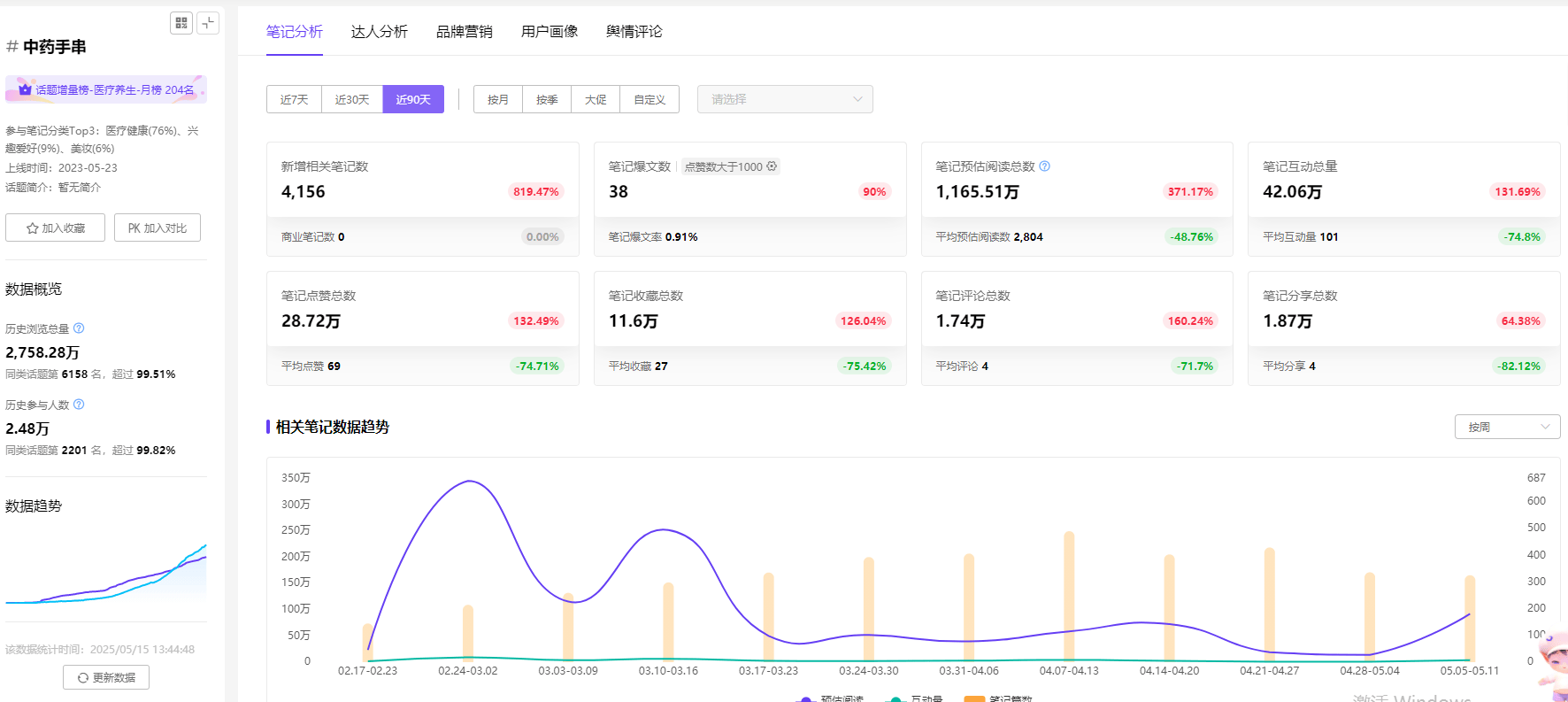Open the 话题增量榜-医疗养生-月榜 banner link
This screenshot has height=702, width=1568.
106,89
